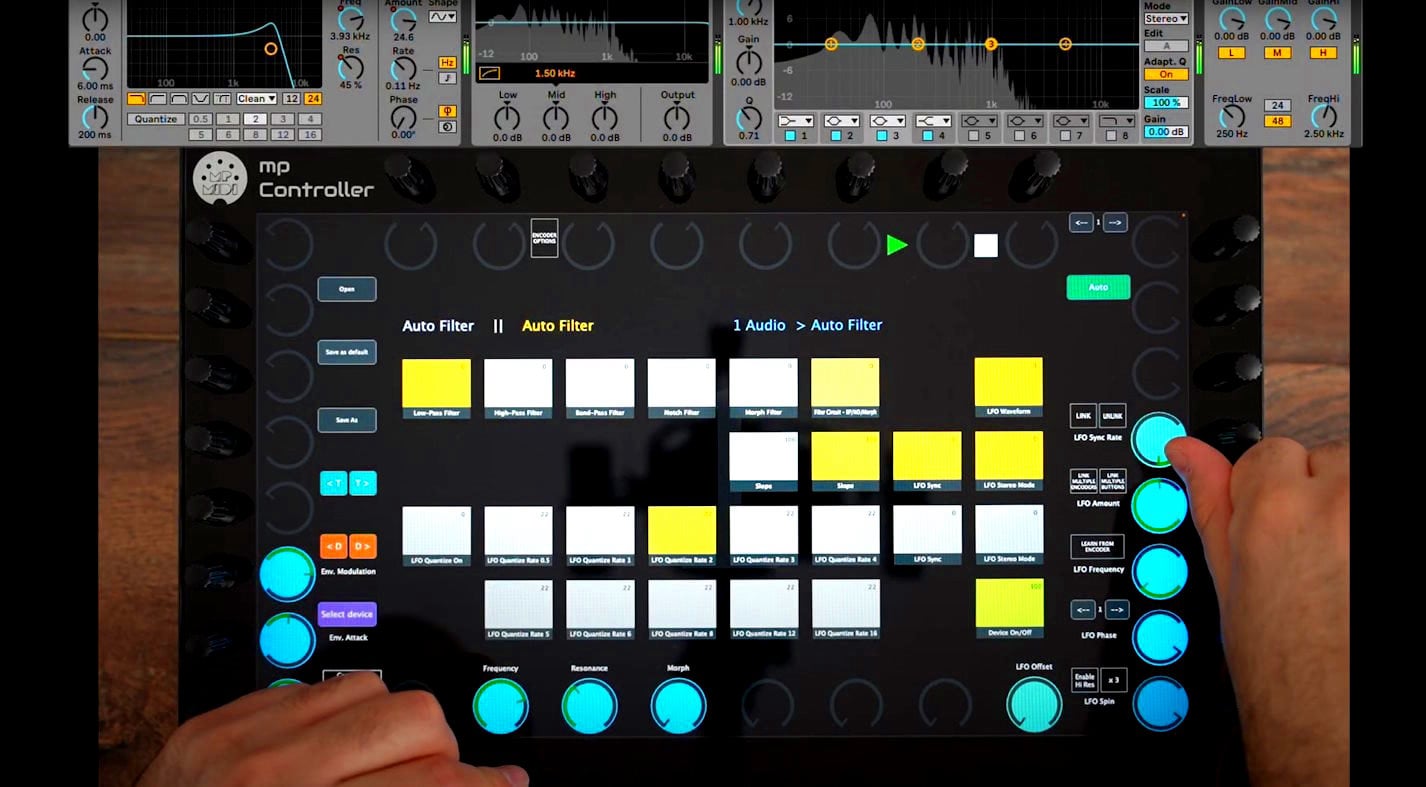The image size is (1426, 787).
Task: Open the EQ Eight Mode Stereo dropdown
Action: pos(1166,18)
